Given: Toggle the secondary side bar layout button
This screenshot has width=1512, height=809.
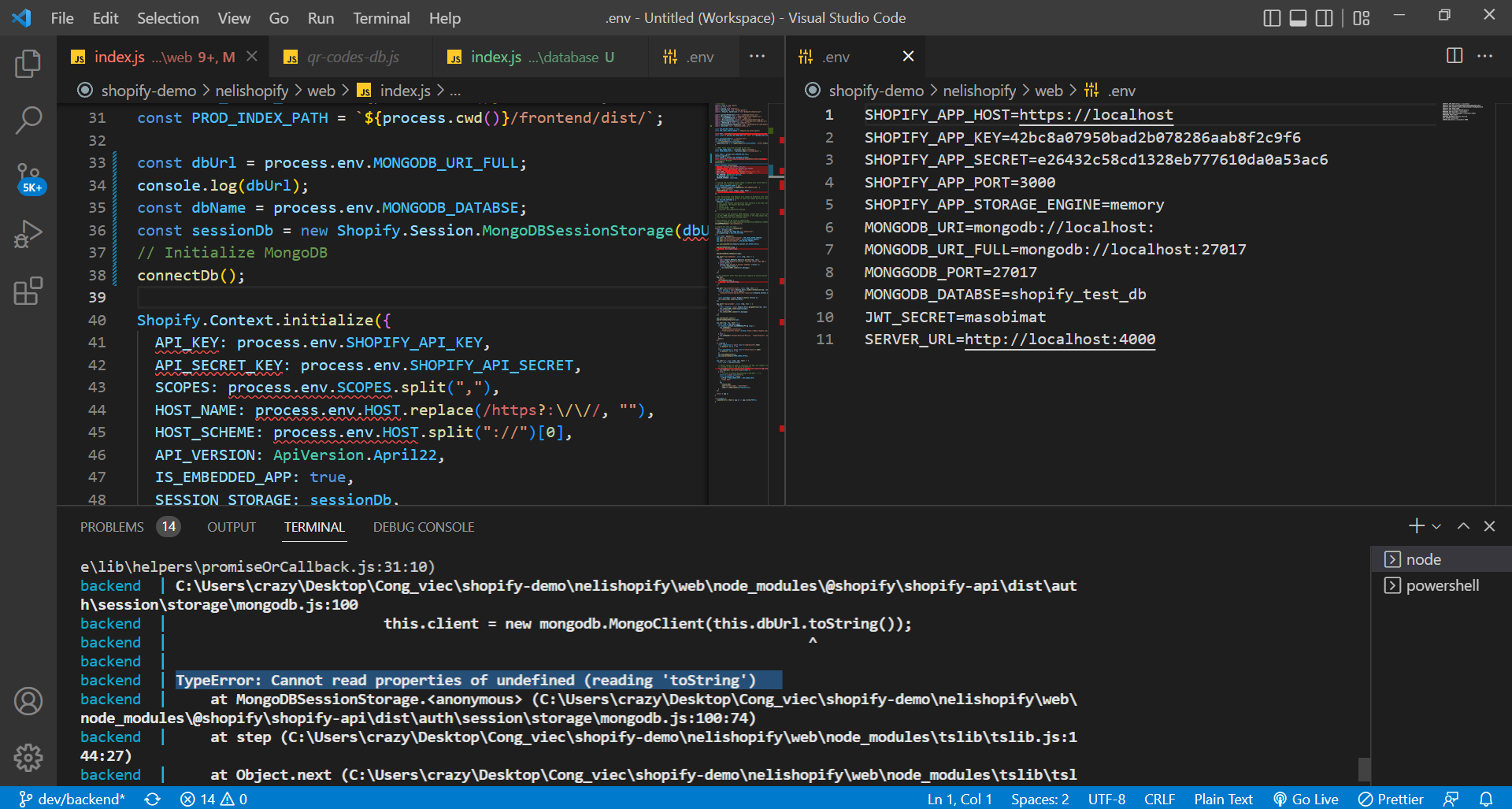Looking at the screenshot, I should click(1325, 18).
